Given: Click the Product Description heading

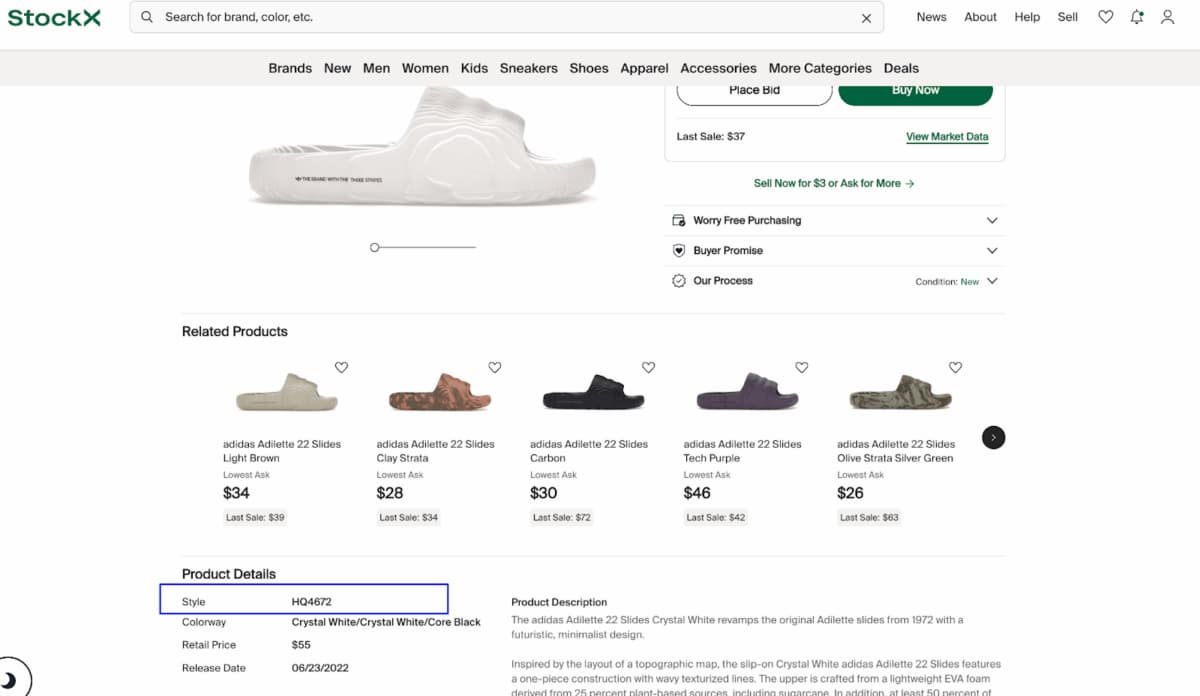Looking at the screenshot, I should 559,602.
